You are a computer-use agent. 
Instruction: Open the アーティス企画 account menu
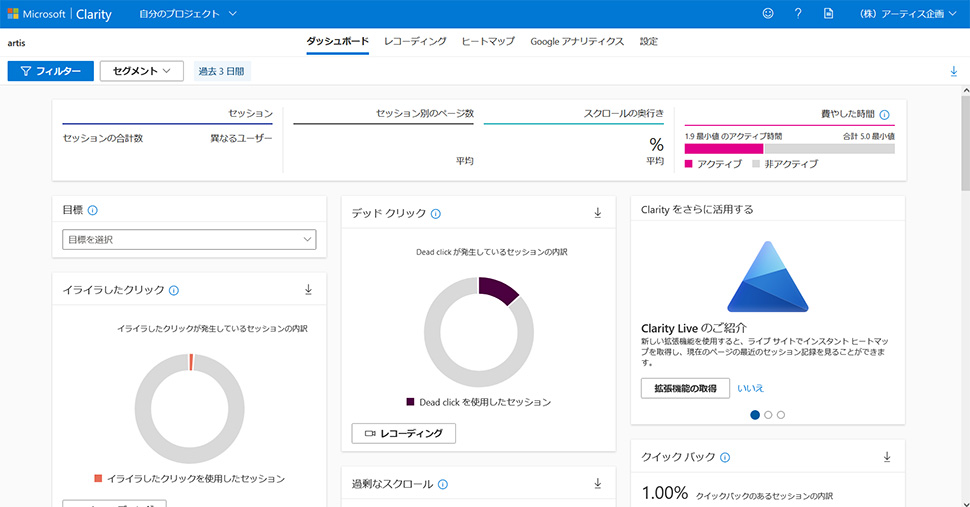pos(908,14)
